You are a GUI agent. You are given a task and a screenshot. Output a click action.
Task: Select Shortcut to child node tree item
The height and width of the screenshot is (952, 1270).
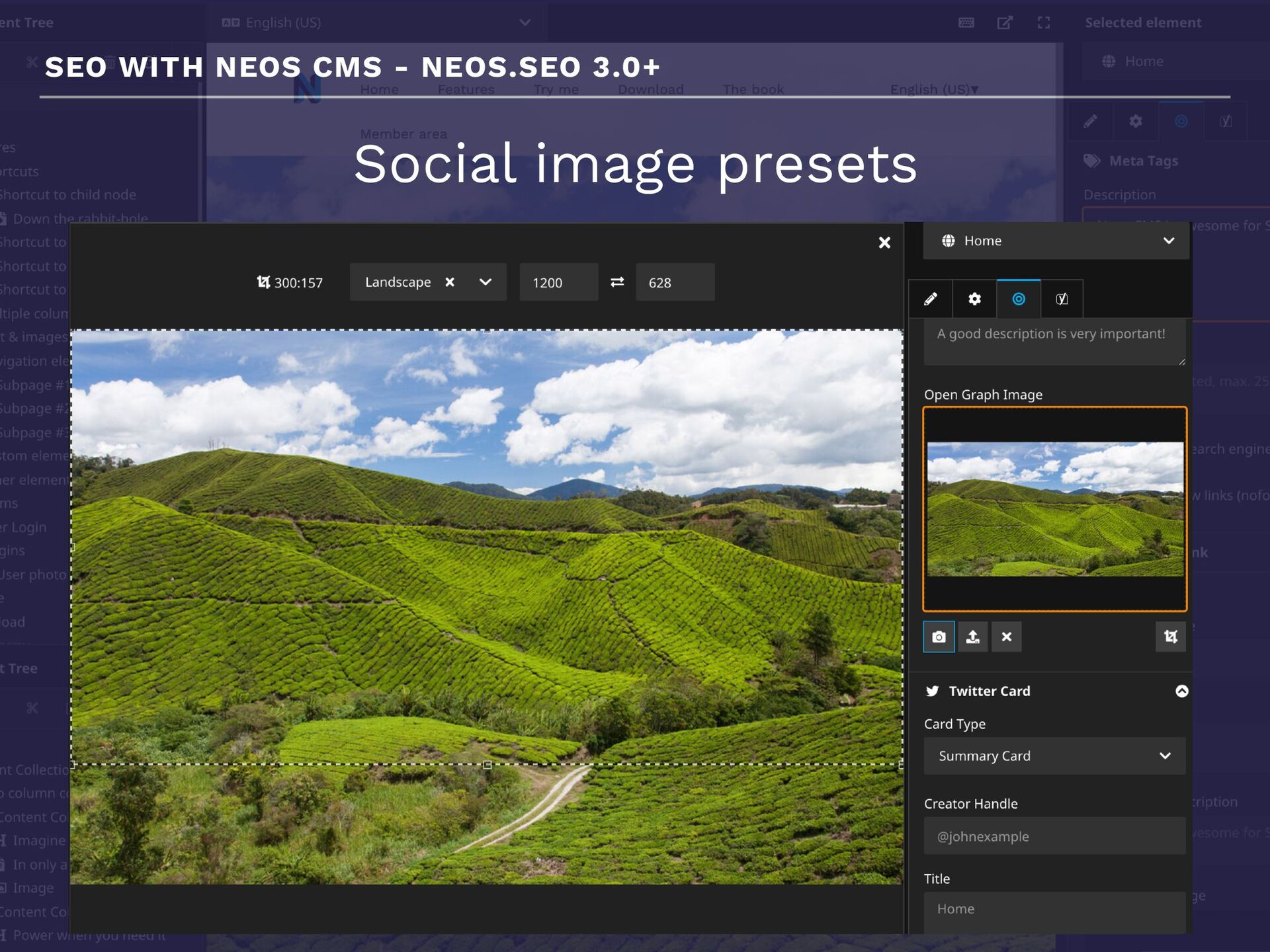(68, 194)
